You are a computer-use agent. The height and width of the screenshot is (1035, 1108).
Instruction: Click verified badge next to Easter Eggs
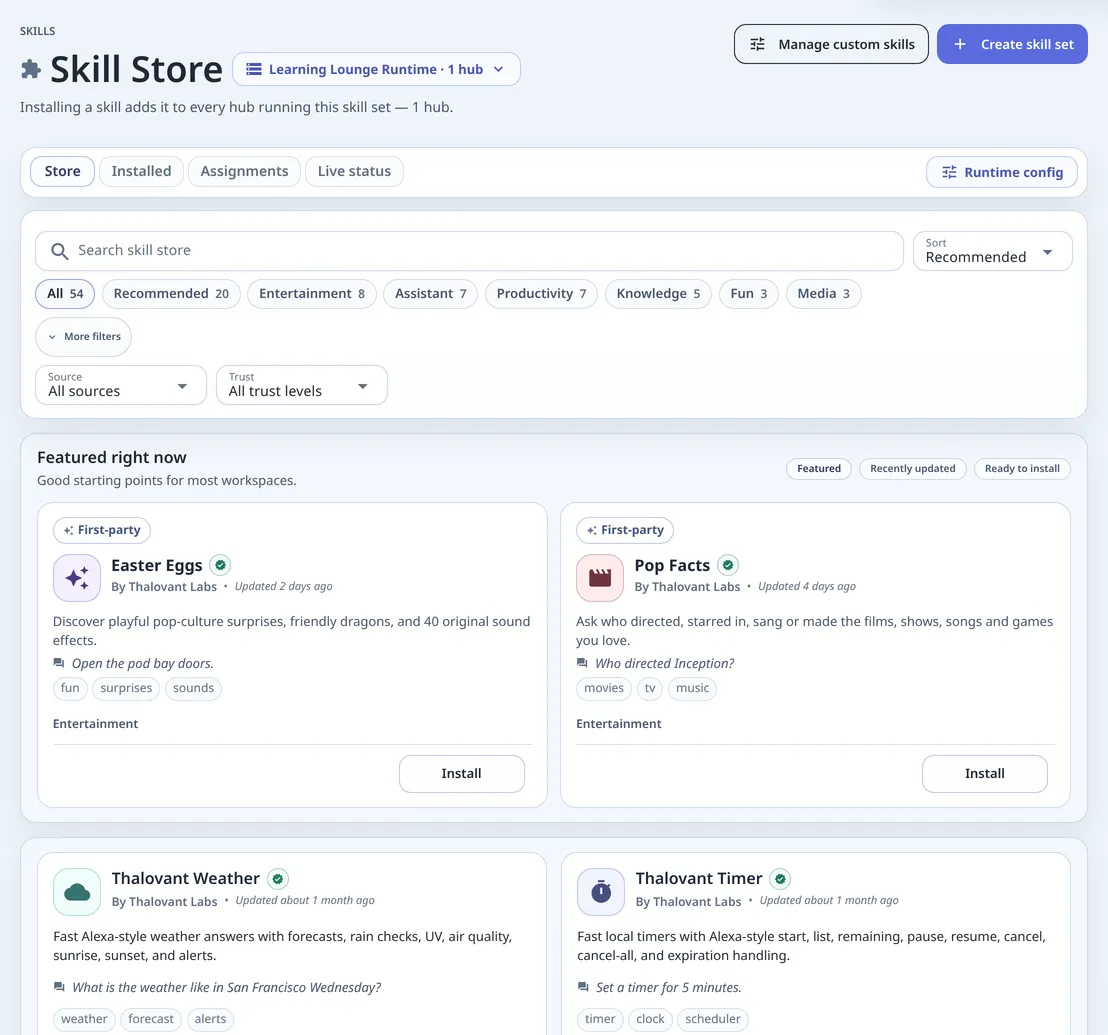tap(220, 565)
